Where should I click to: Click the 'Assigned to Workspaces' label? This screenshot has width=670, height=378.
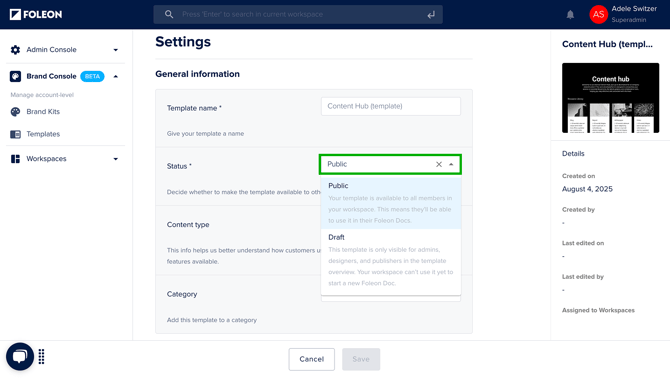click(x=598, y=311)
